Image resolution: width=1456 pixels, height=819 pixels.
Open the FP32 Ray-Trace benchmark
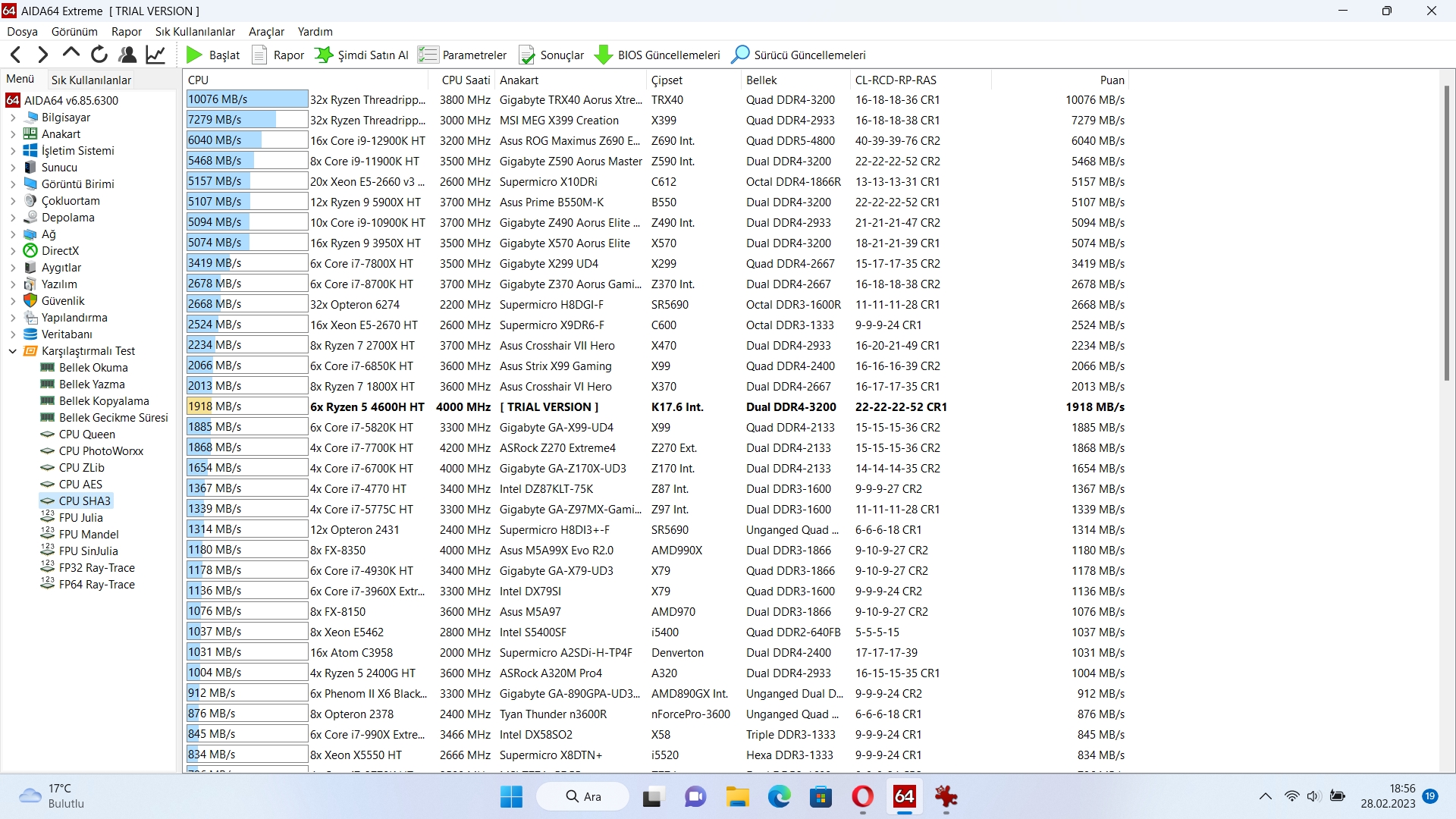(87, 568)
